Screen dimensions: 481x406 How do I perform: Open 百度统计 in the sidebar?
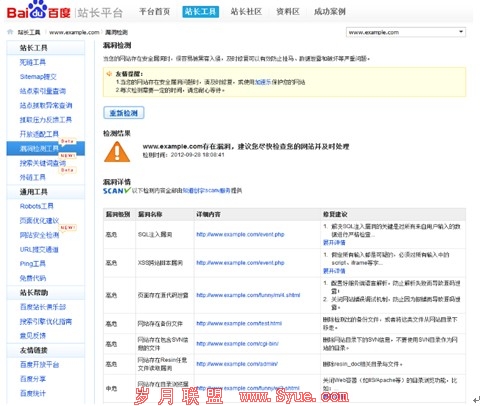pyautogui.click(x=33, y=393)
